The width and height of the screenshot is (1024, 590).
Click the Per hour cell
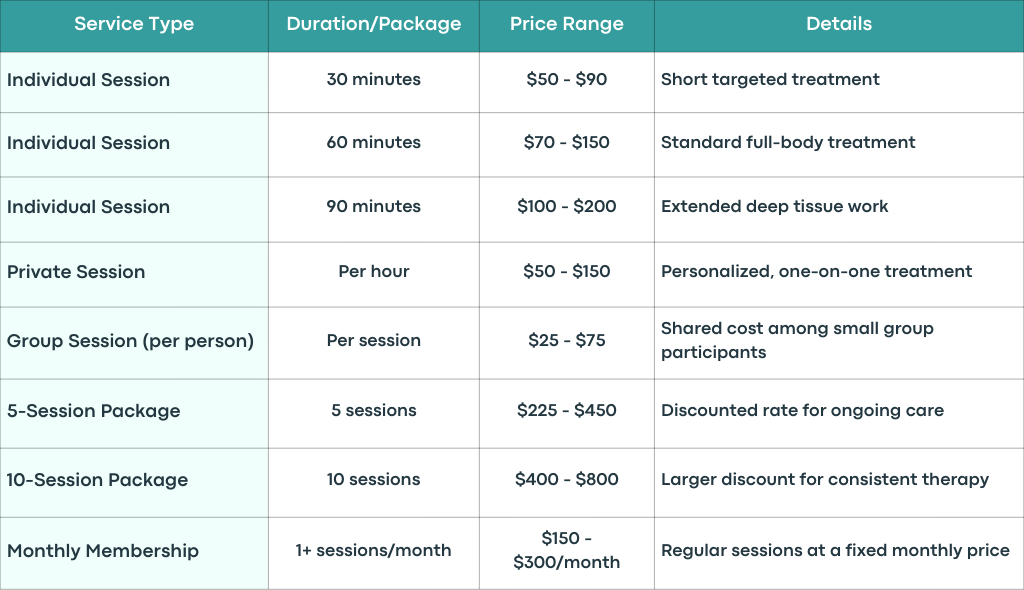click(374, 272)
